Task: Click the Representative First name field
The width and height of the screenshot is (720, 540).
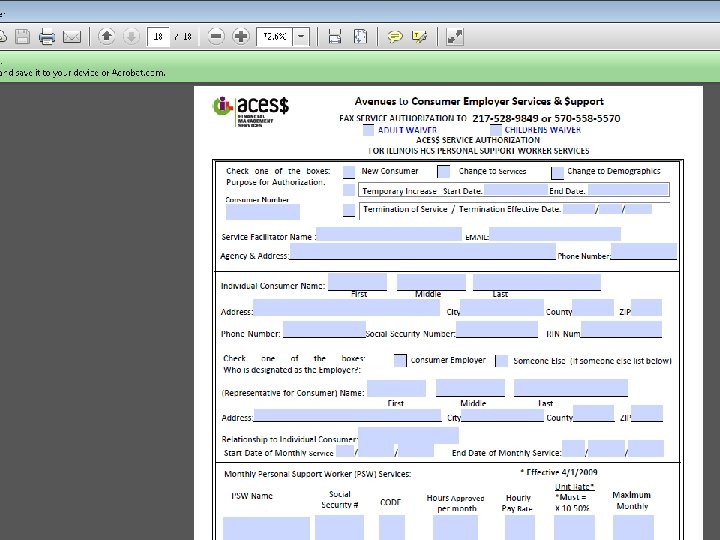Action: (x=396, y=388)
